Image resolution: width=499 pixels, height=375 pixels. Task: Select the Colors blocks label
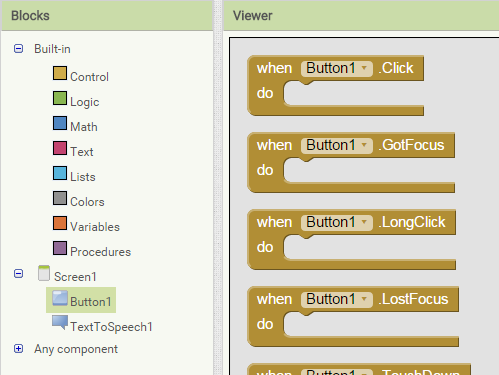[x=87, y=202]
